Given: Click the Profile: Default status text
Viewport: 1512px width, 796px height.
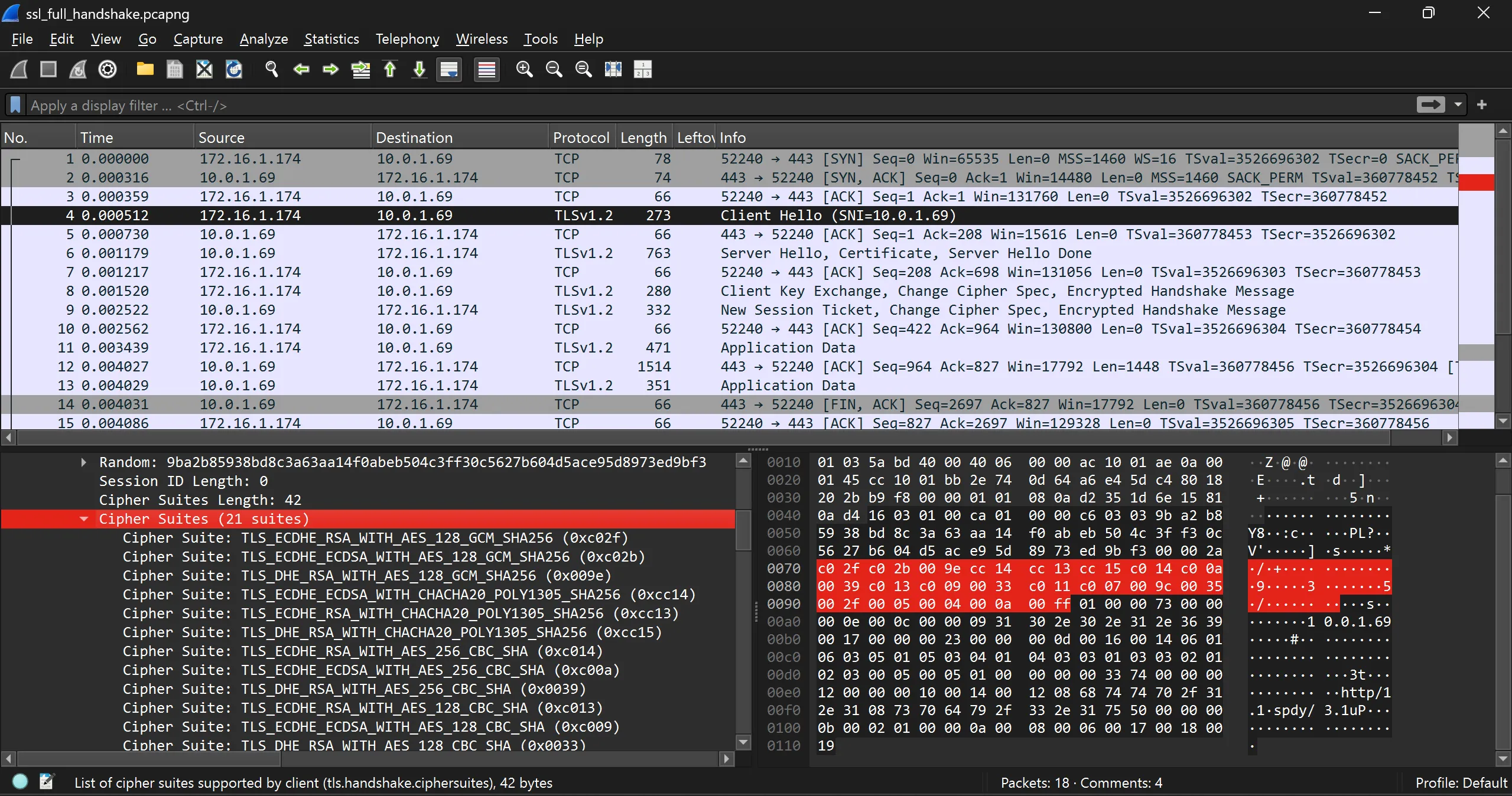Looking at the screenshot, I should (1461, 782).
